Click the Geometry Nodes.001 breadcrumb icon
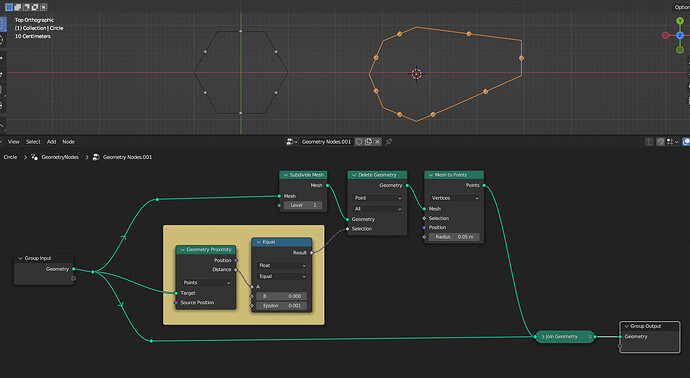This screenshot has width=690, height=378. [x=95, y=157]
